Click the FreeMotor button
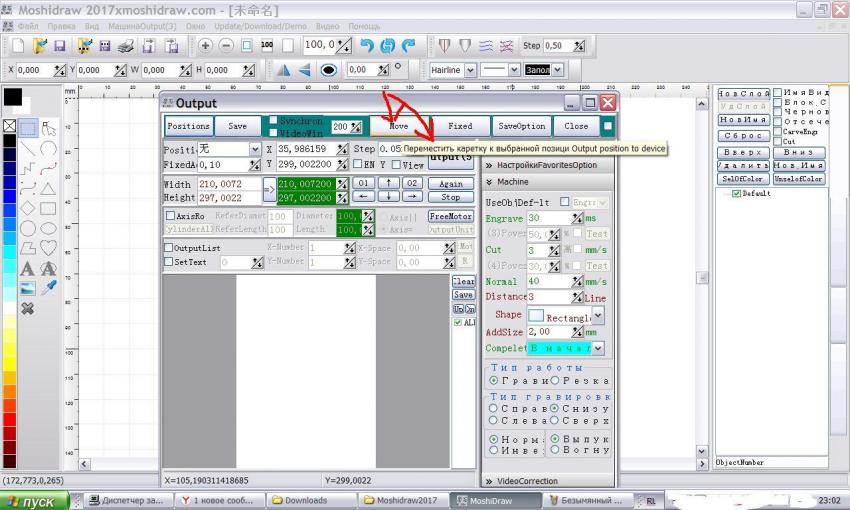Screen dimensions: 850x510 pyautogui.click(x=450, y=216)
